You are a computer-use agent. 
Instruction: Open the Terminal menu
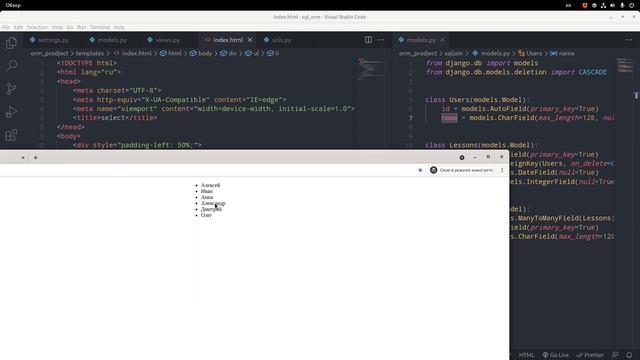click(100, 27)
